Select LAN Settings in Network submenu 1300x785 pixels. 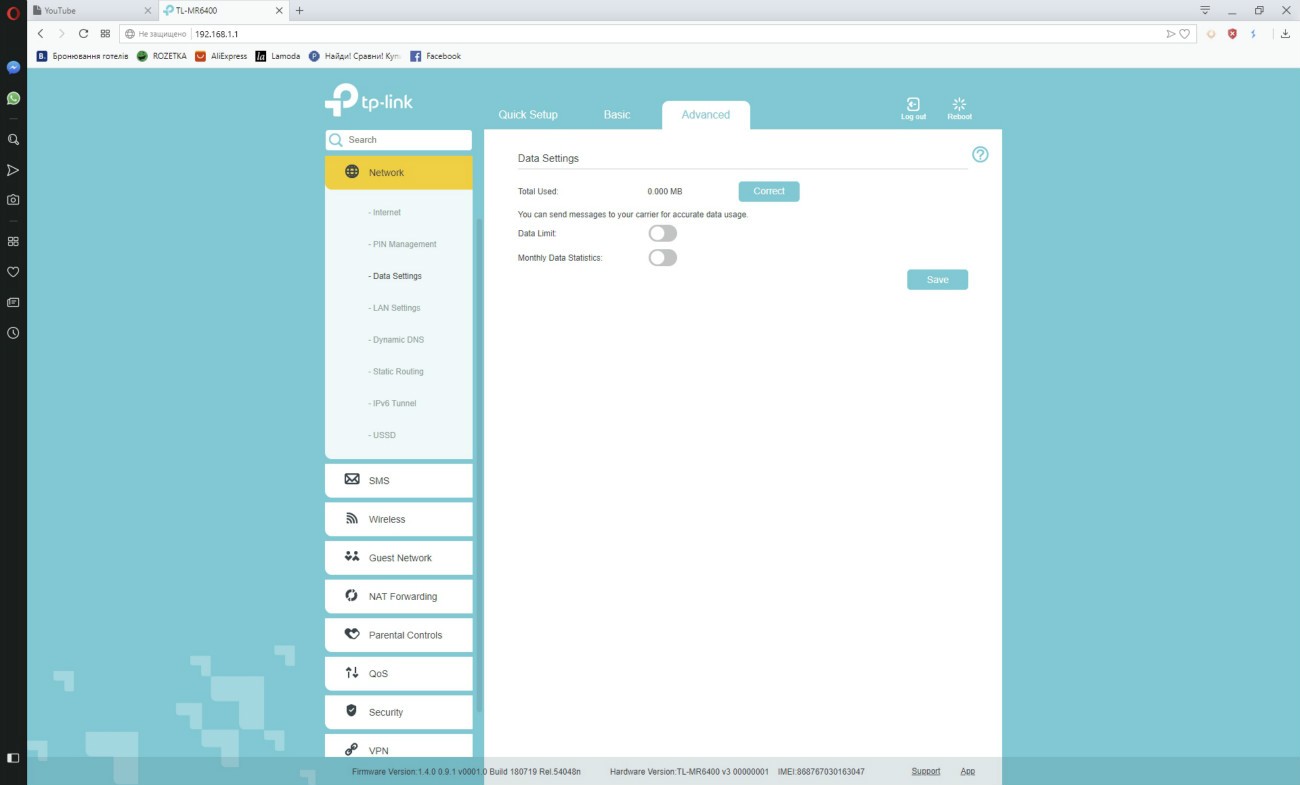point(396,308)
